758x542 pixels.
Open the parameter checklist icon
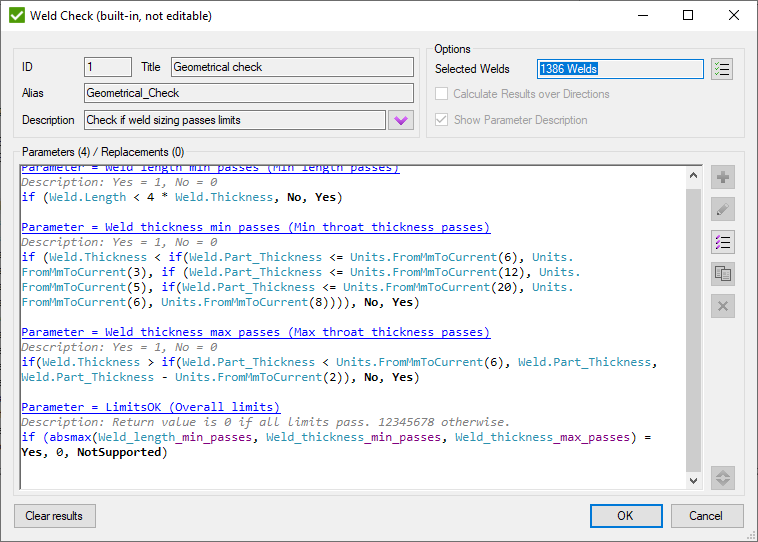(x=722, y=242)
